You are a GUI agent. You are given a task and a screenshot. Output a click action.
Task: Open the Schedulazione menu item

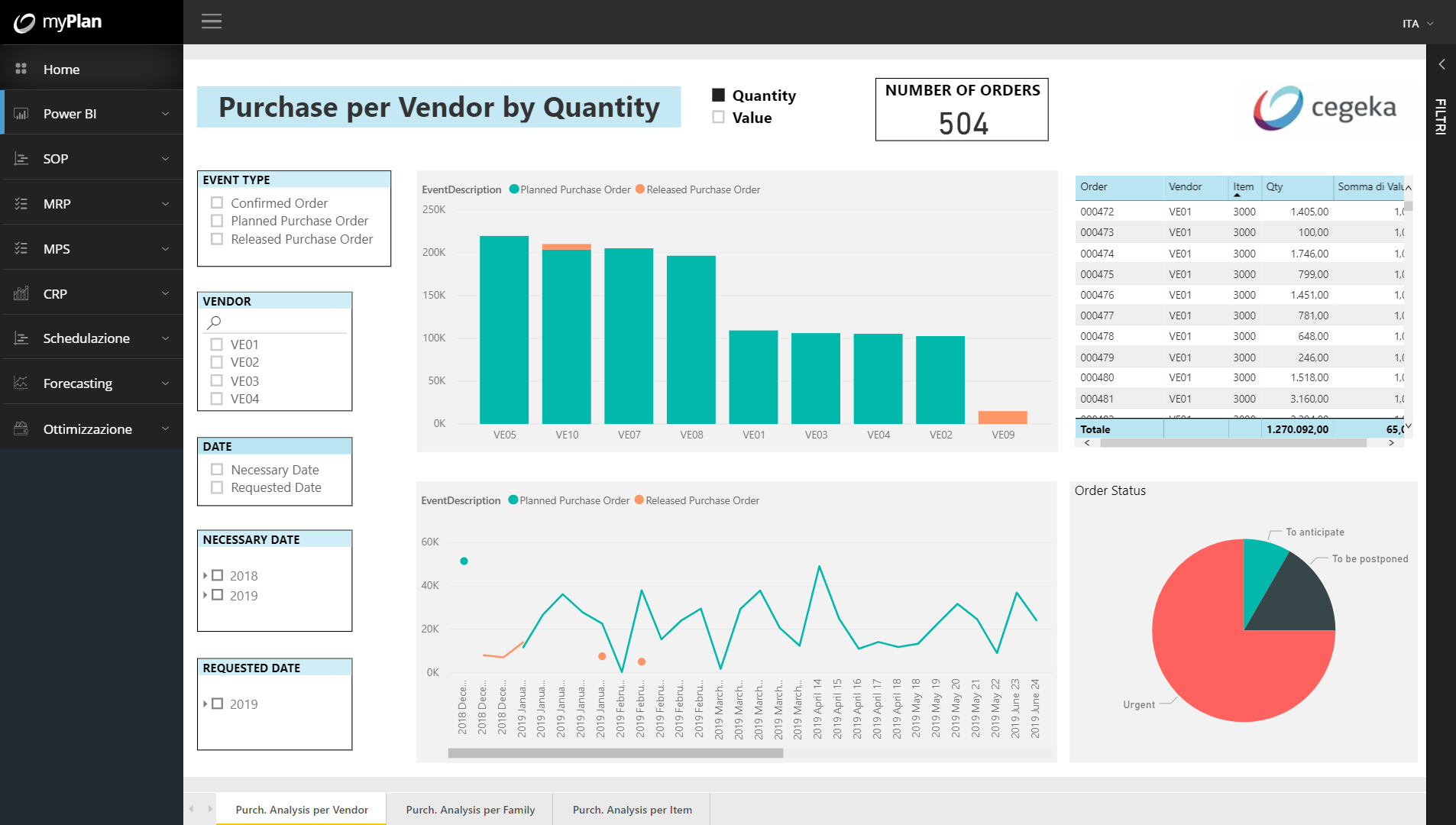[x=92, y=338]
